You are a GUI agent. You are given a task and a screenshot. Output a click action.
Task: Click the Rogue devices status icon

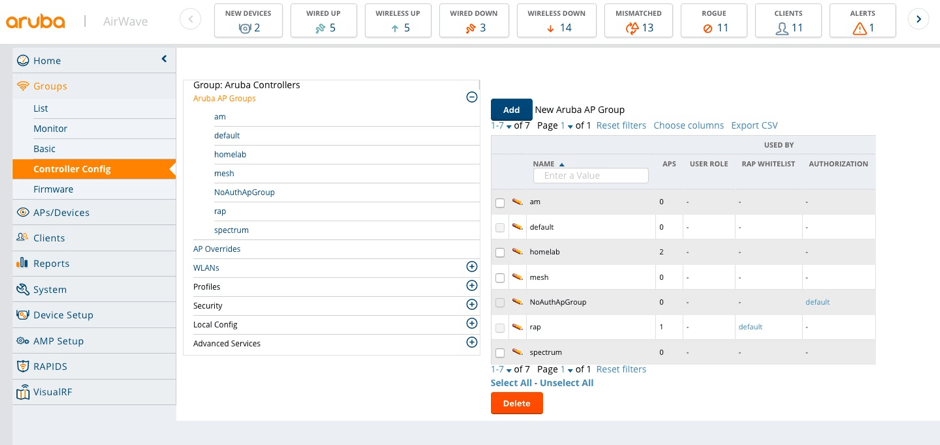point(707,28)
